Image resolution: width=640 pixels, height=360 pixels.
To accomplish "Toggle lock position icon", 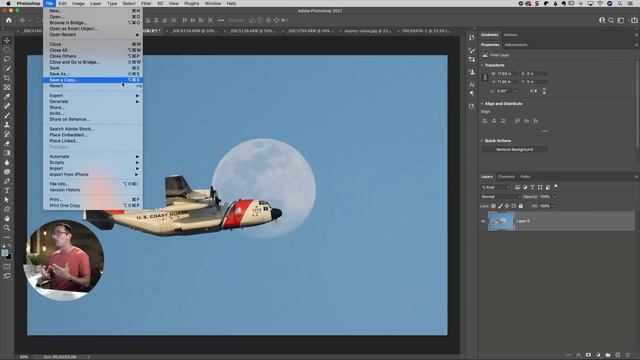I will (507, 206).
